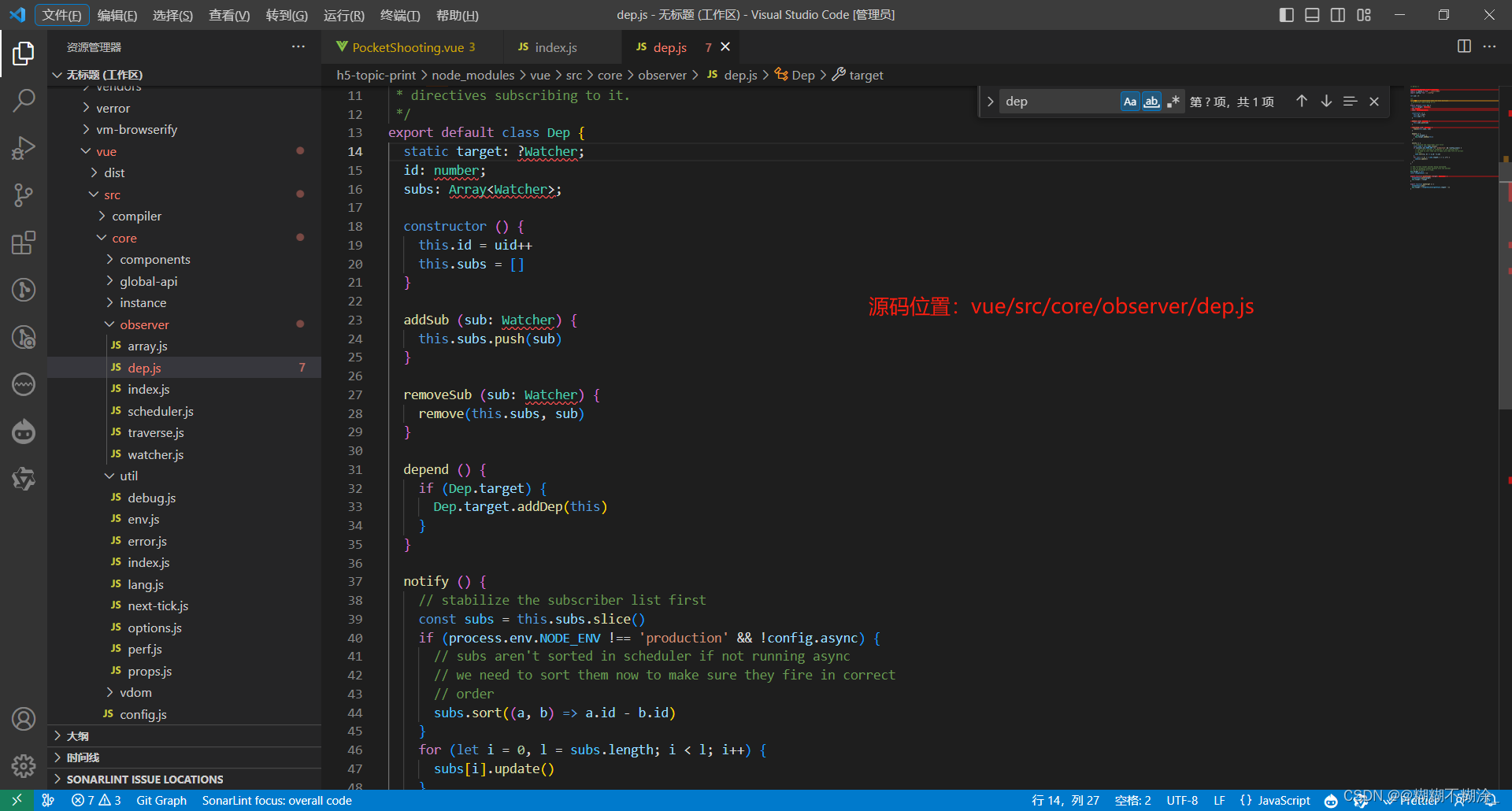Image resolution: width=1512 pixels, height=811 pixels.
Task: Open the 终端(T) menu
Action: tap(400, 15)
